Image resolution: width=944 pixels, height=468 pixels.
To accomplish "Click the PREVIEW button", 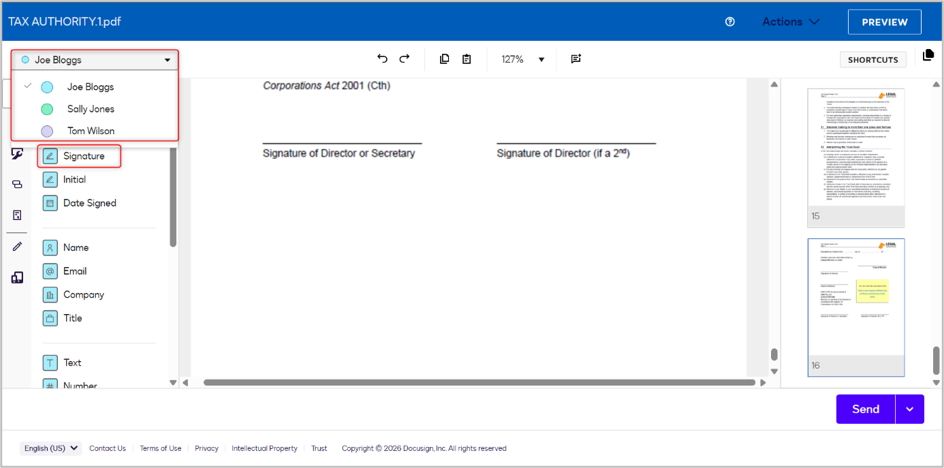I will click(884, 22).
